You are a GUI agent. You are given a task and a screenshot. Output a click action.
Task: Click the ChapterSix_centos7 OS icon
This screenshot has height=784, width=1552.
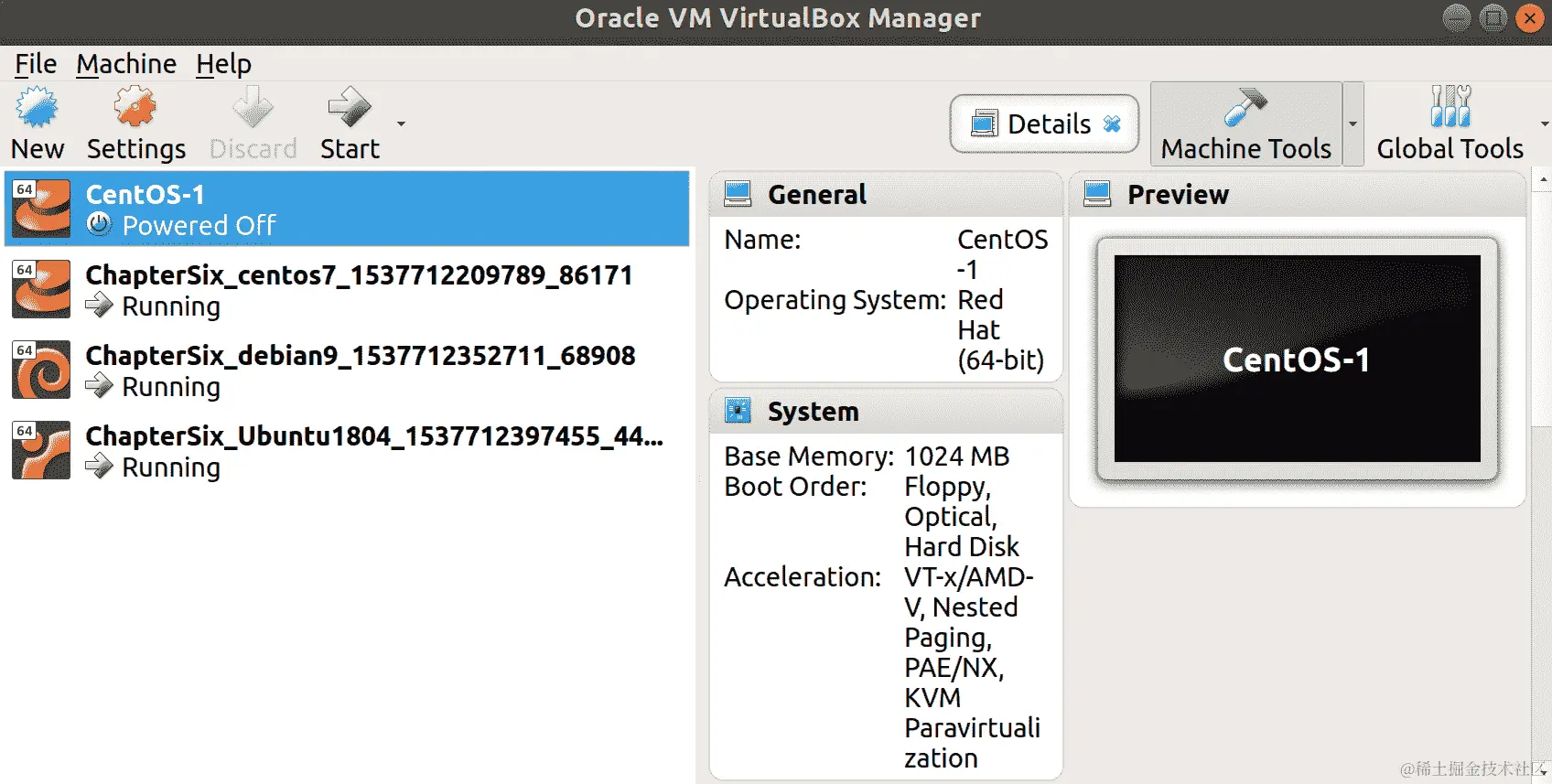[x=41, y=289]
